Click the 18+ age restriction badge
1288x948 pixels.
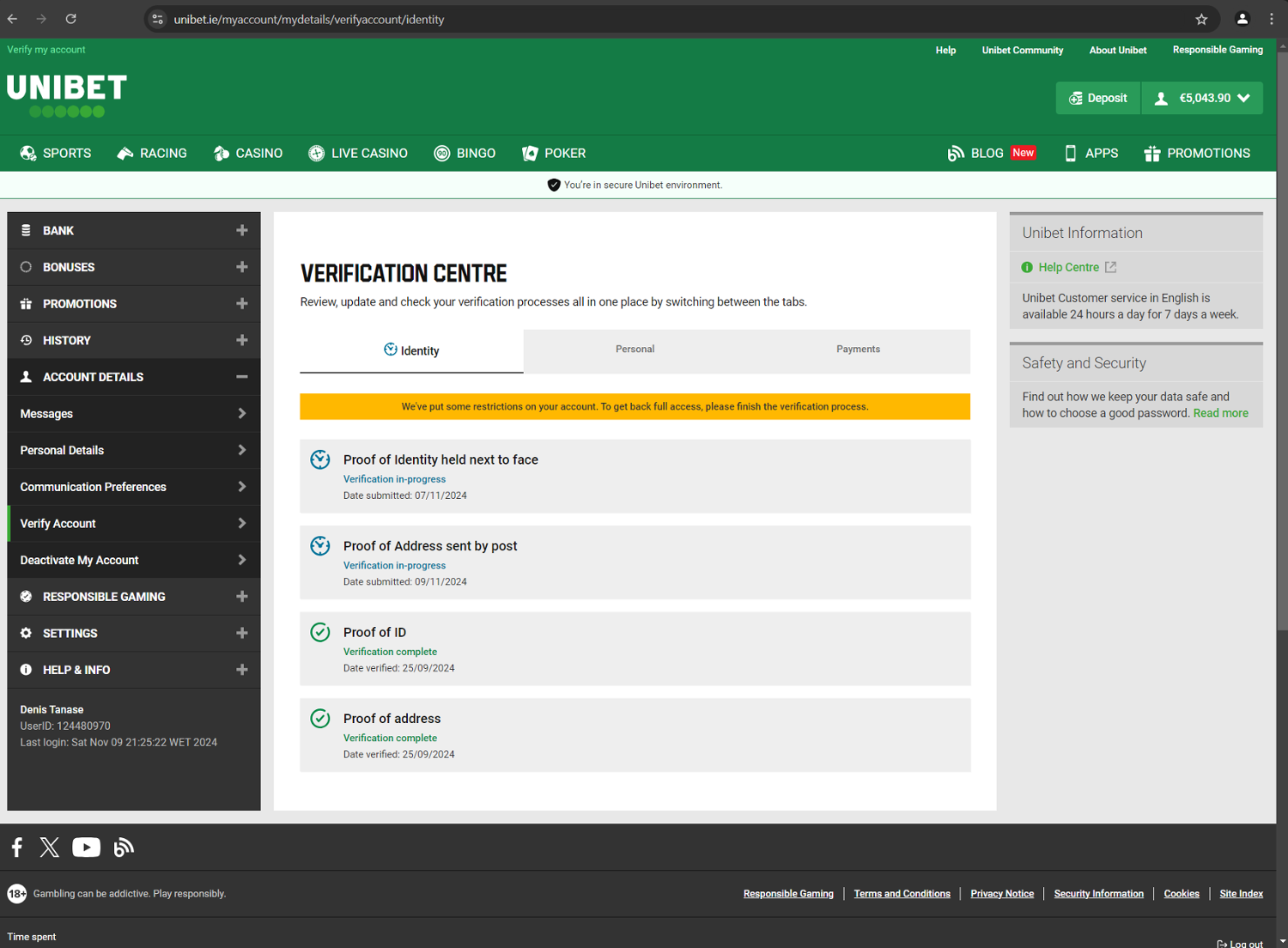click(x=17, y=894)
